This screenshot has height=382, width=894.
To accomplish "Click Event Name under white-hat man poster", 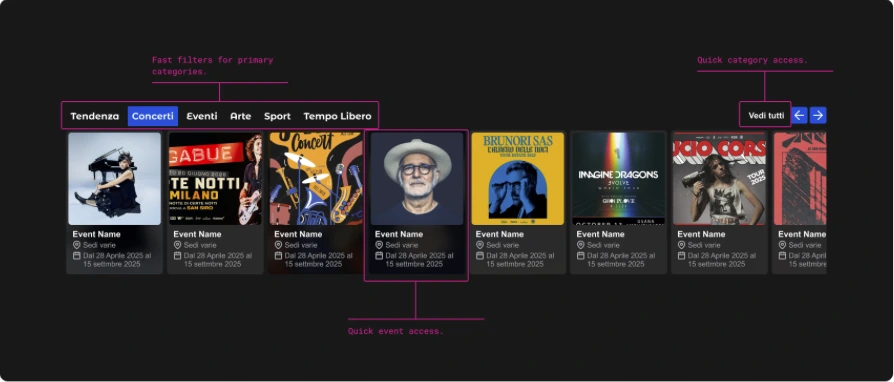I will 399,234.
